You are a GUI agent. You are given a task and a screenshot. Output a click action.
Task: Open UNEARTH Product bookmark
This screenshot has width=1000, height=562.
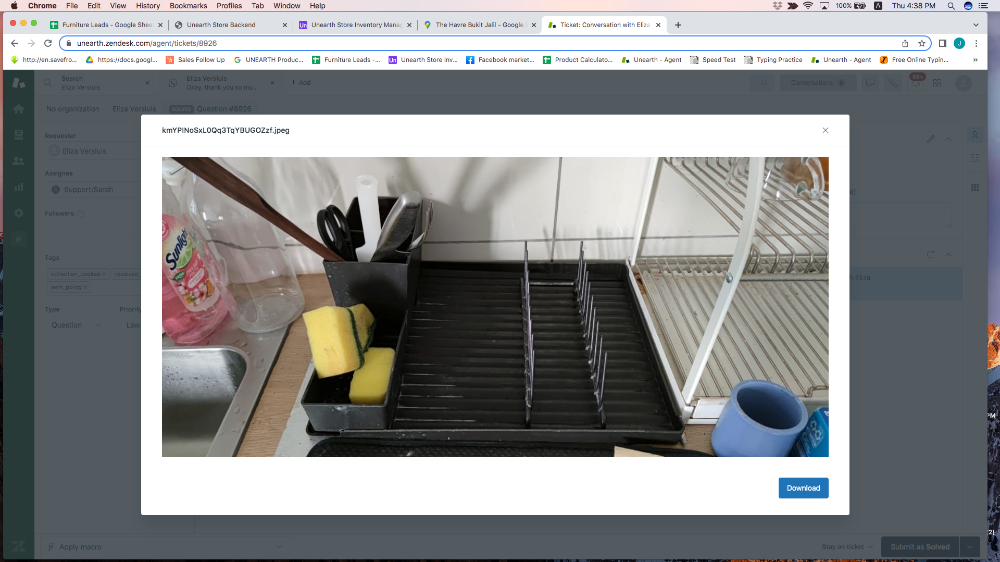point(268,60)
